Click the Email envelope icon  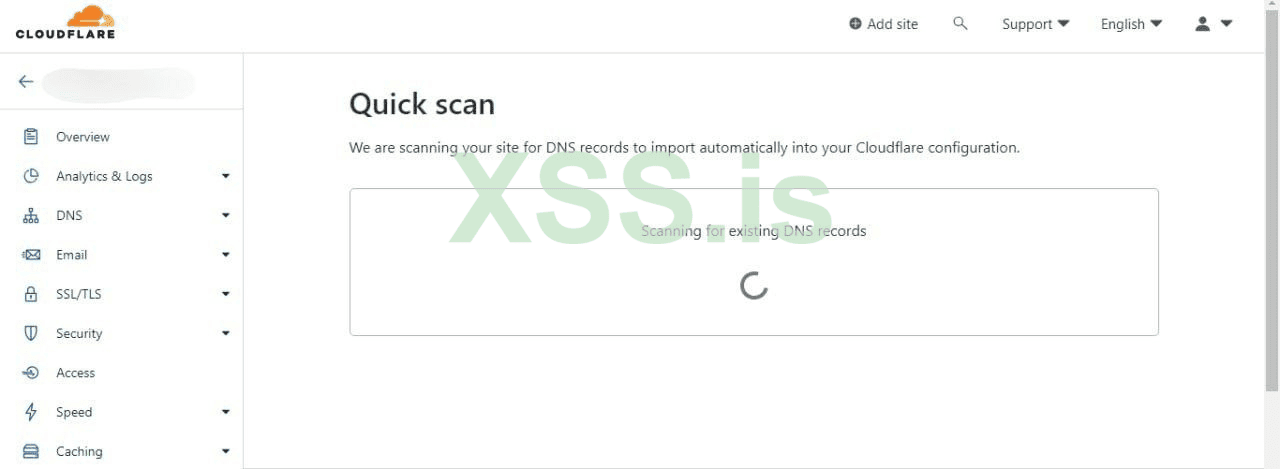[31, 255]
